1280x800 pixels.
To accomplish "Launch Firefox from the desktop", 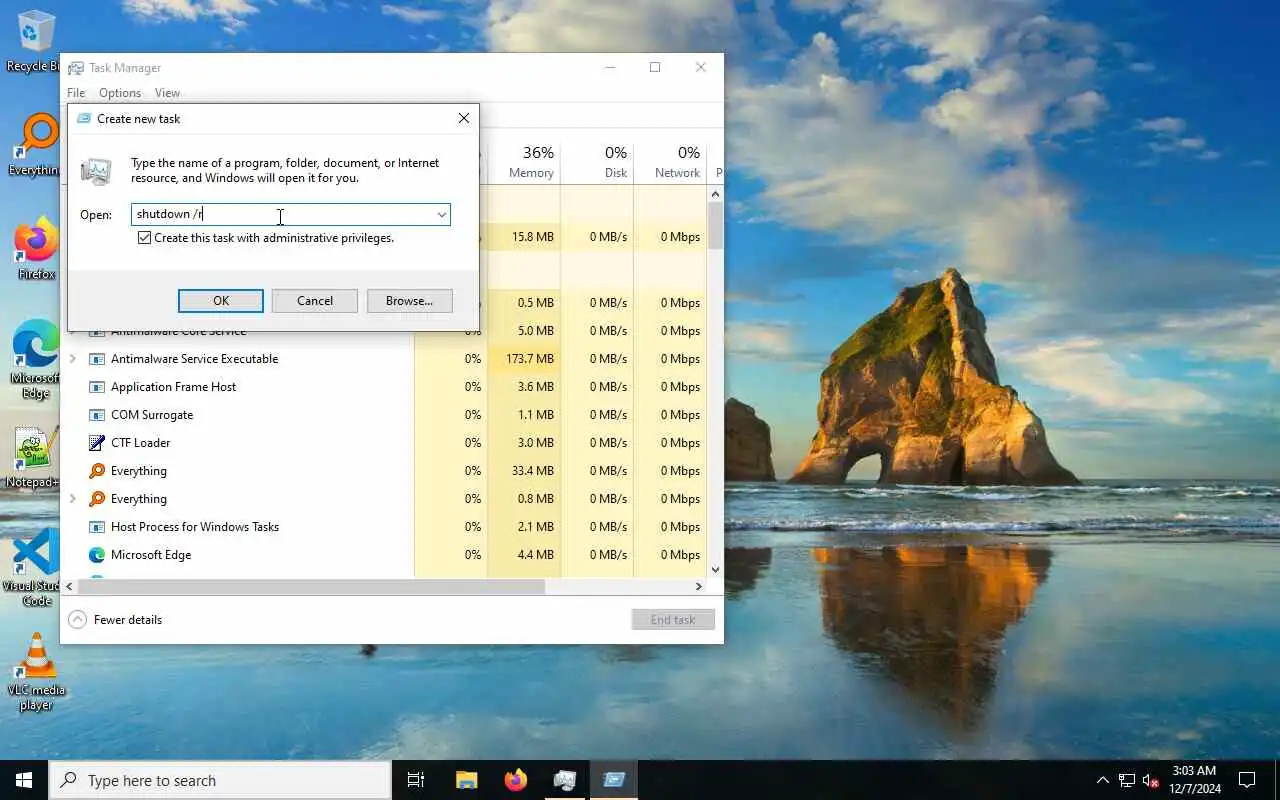I will 37,248.
